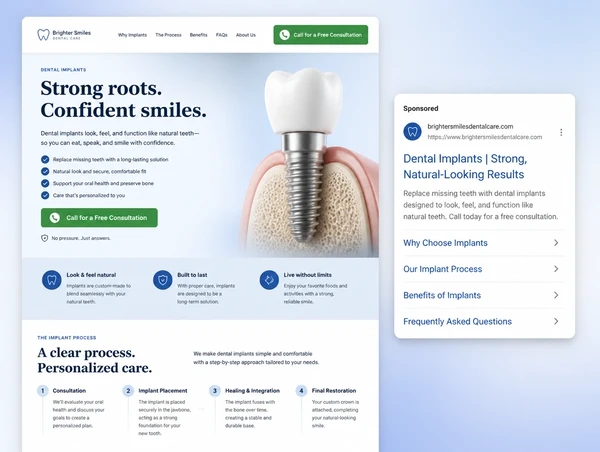600x452 pixels.
Task: Click shield icon next to No pressure
Action: pos(44,238)
